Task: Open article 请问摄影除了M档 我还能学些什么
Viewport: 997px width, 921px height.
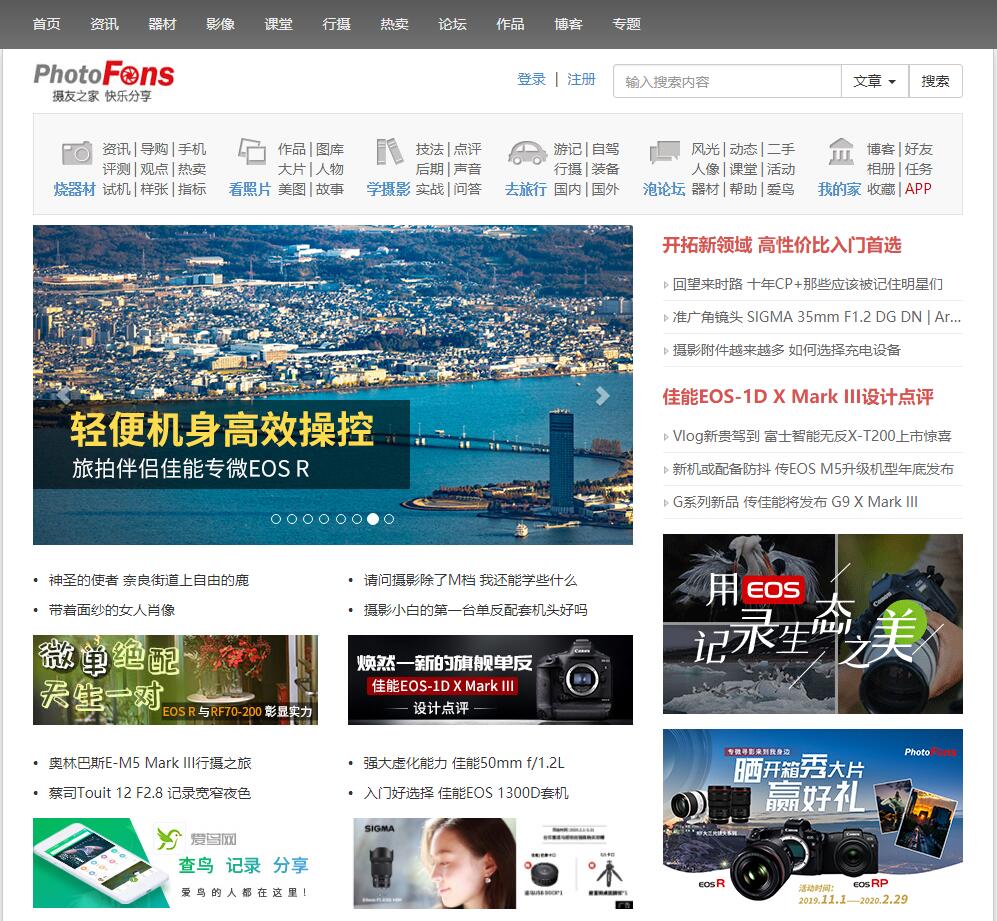Action: pos(471,580)
